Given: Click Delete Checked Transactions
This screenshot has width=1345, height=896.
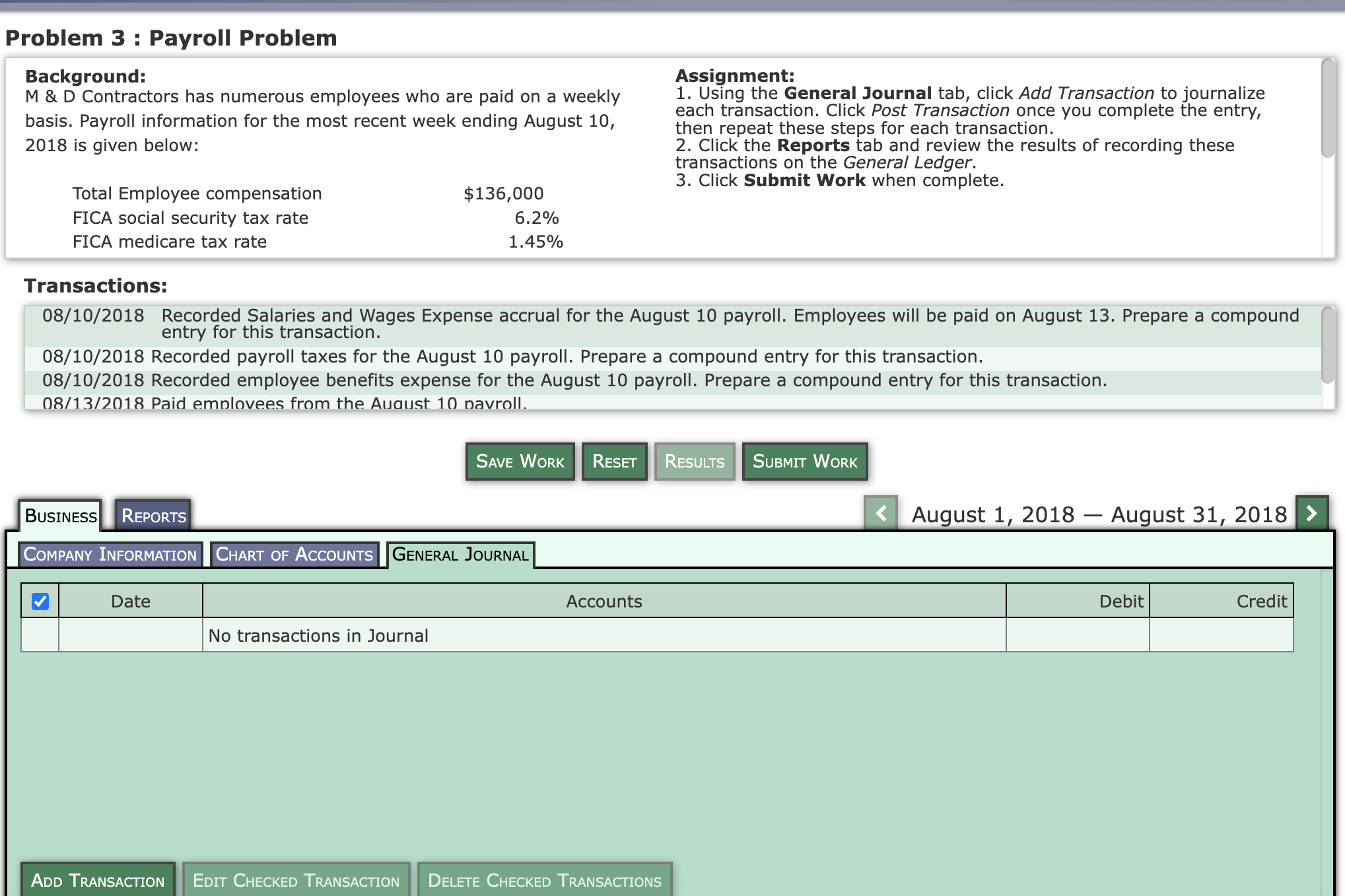Looking at the screenshot, I should point(544,881).
